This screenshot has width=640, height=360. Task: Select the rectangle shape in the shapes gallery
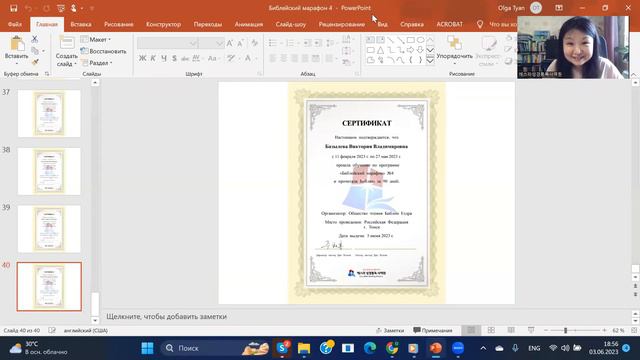click(411, 40)
